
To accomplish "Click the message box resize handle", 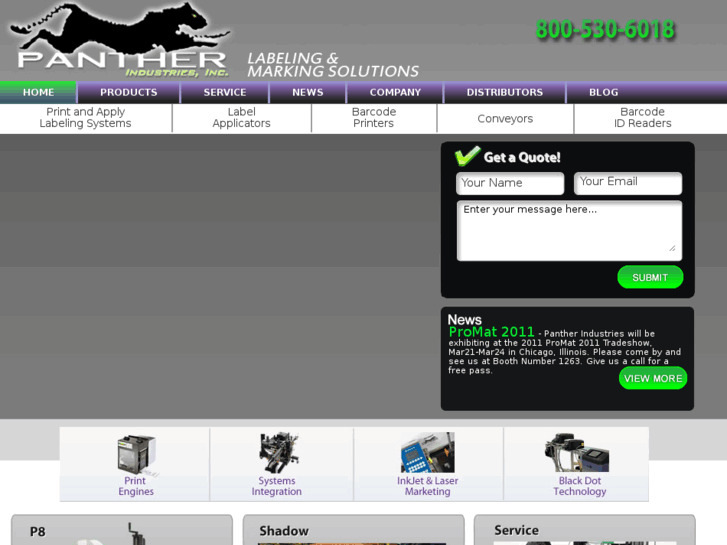I will click(x=672, y=248).
